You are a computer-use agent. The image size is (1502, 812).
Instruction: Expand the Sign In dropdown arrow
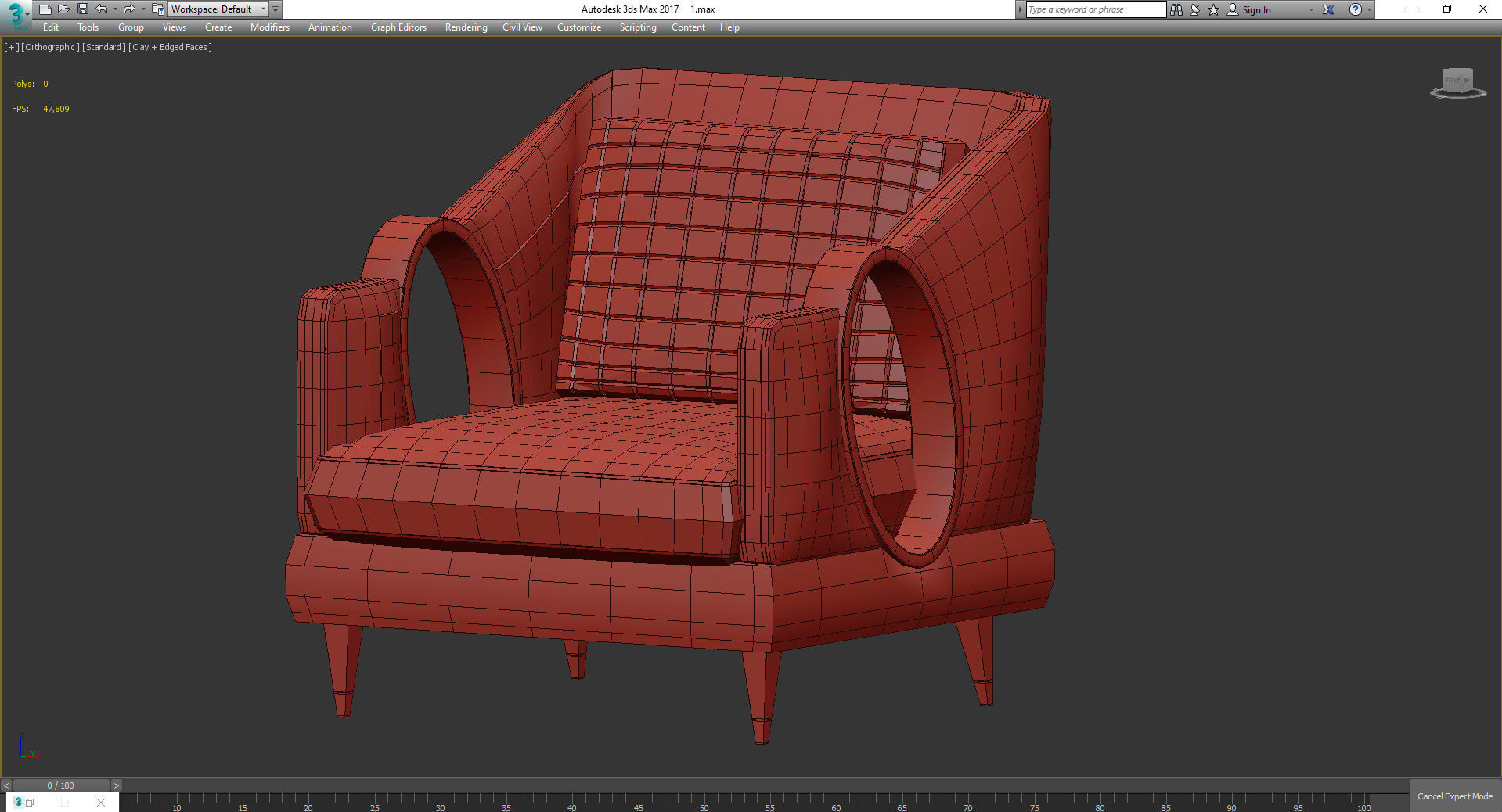[1311, 10]
